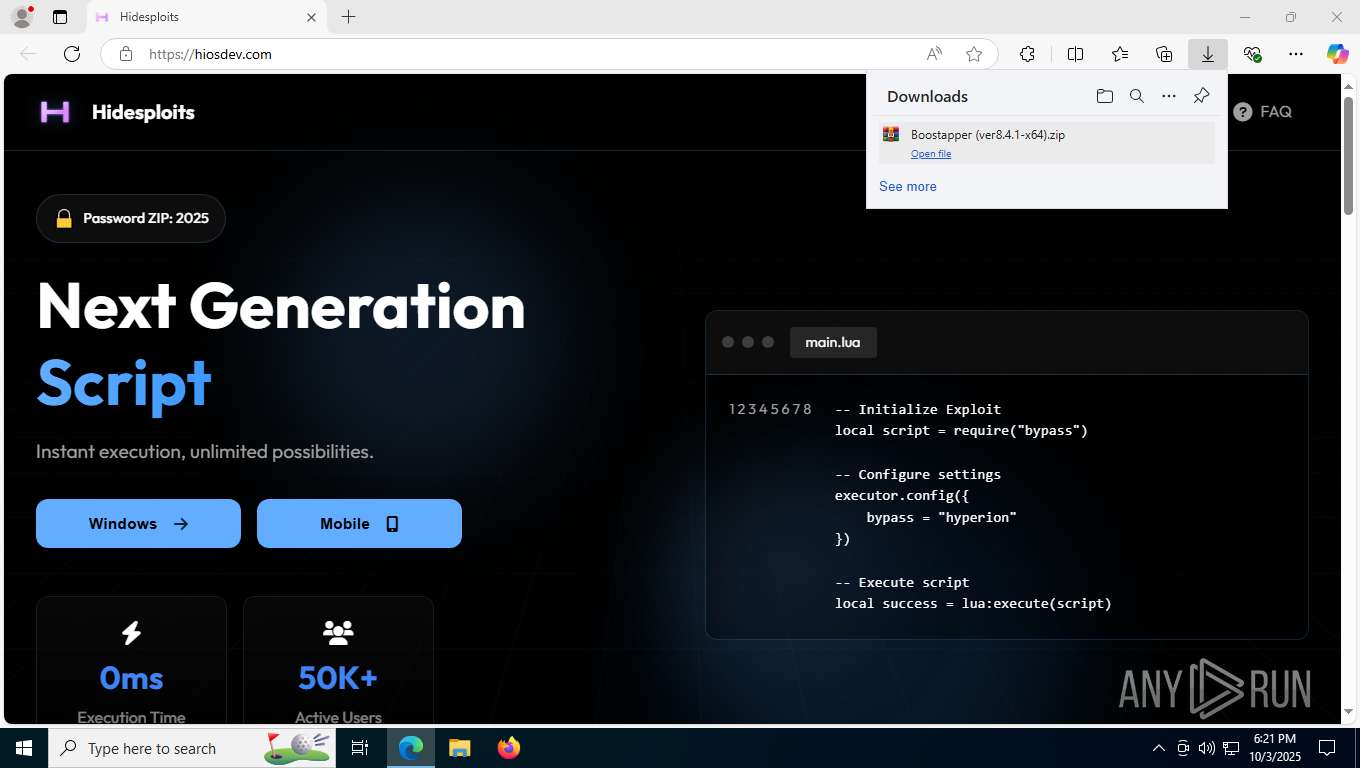Open File Explorer from taskbar
The height and width of the screenshot is (768, 1360).
[459, 748]
